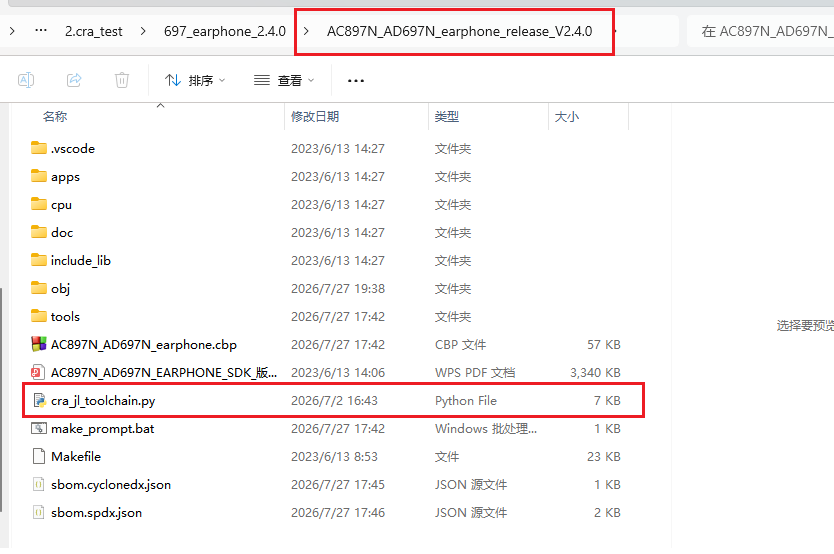The image size is (834, 554).
Task: Select the cpu folder icon
Action: 39,204
